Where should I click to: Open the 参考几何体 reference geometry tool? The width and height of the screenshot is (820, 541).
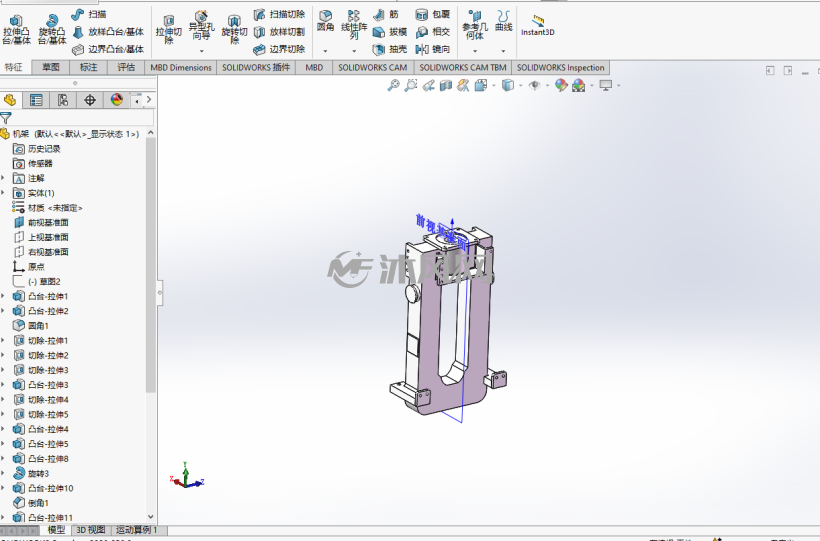pyautogui.click(x=475, y=24)
